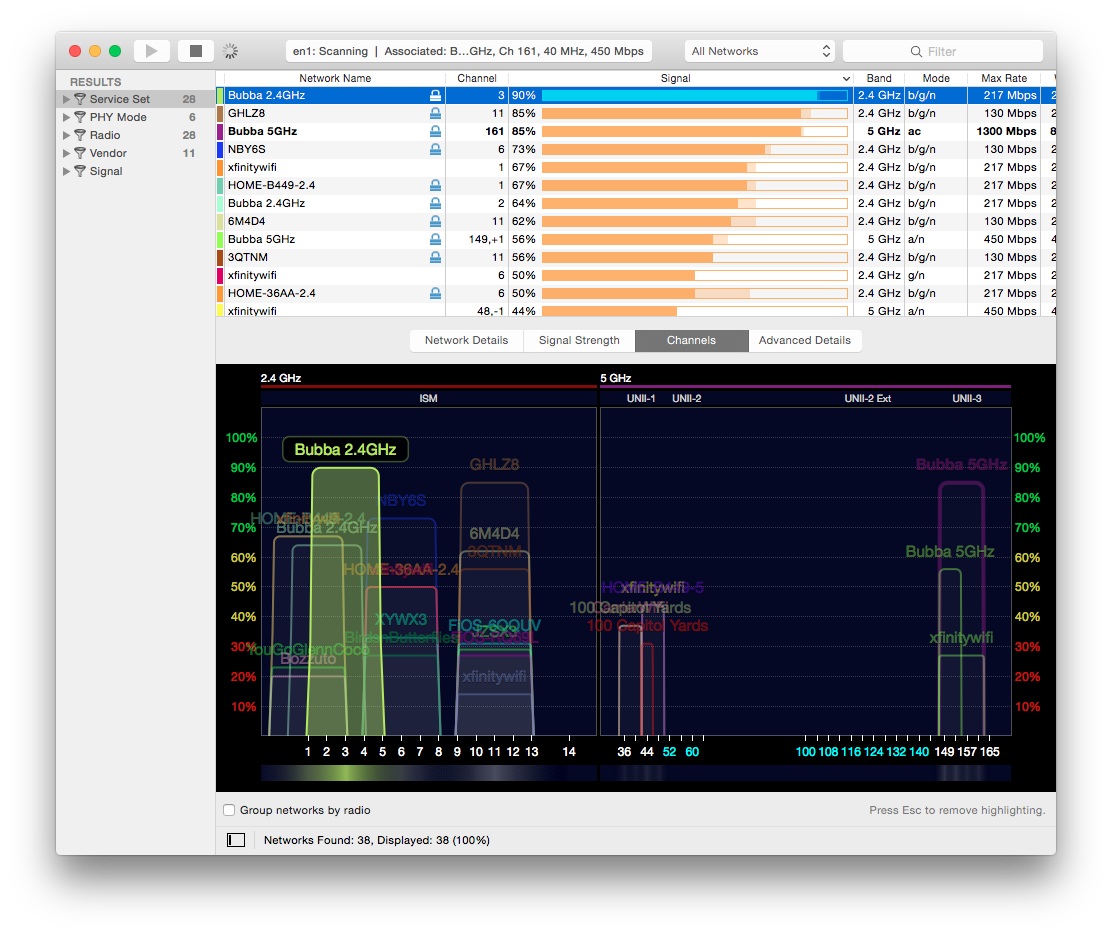Image resolution: width=1112 pixels, height=935 pixels.
Task: Select the 3QTNM network row
Action: tap(635, 258)
